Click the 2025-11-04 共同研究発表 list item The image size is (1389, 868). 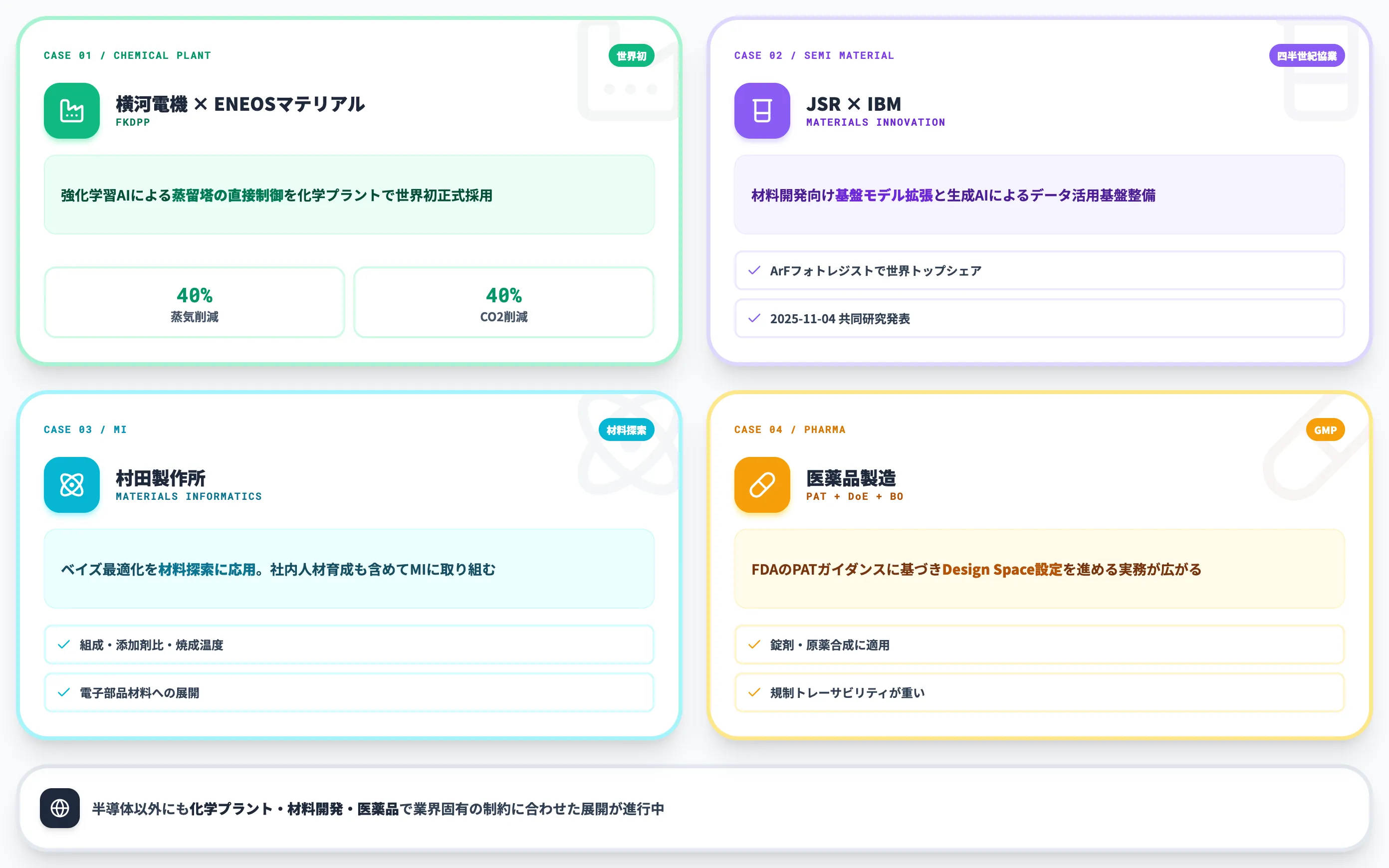[x=1039, y=319]
